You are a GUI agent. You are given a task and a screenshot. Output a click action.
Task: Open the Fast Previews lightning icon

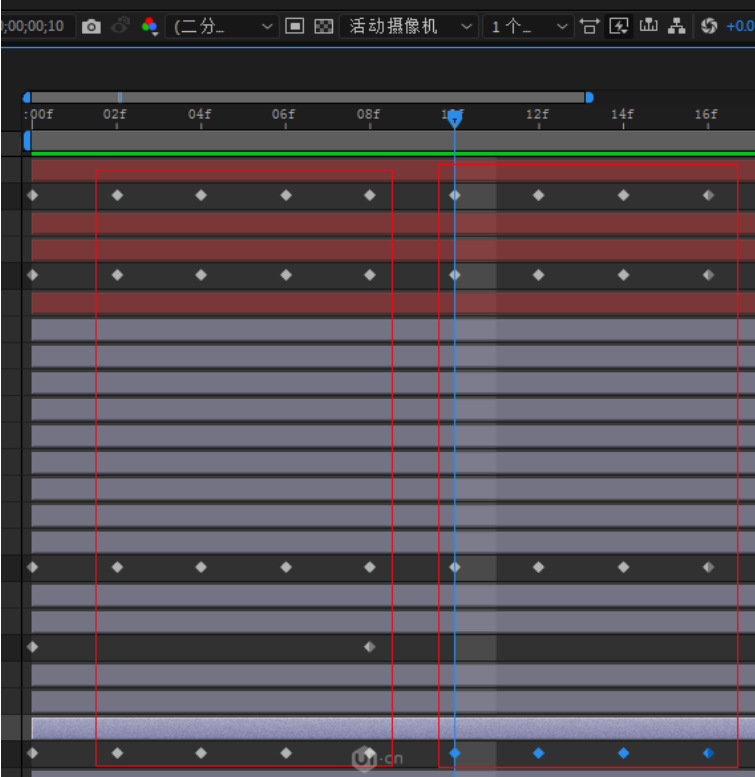pos(619,26)
